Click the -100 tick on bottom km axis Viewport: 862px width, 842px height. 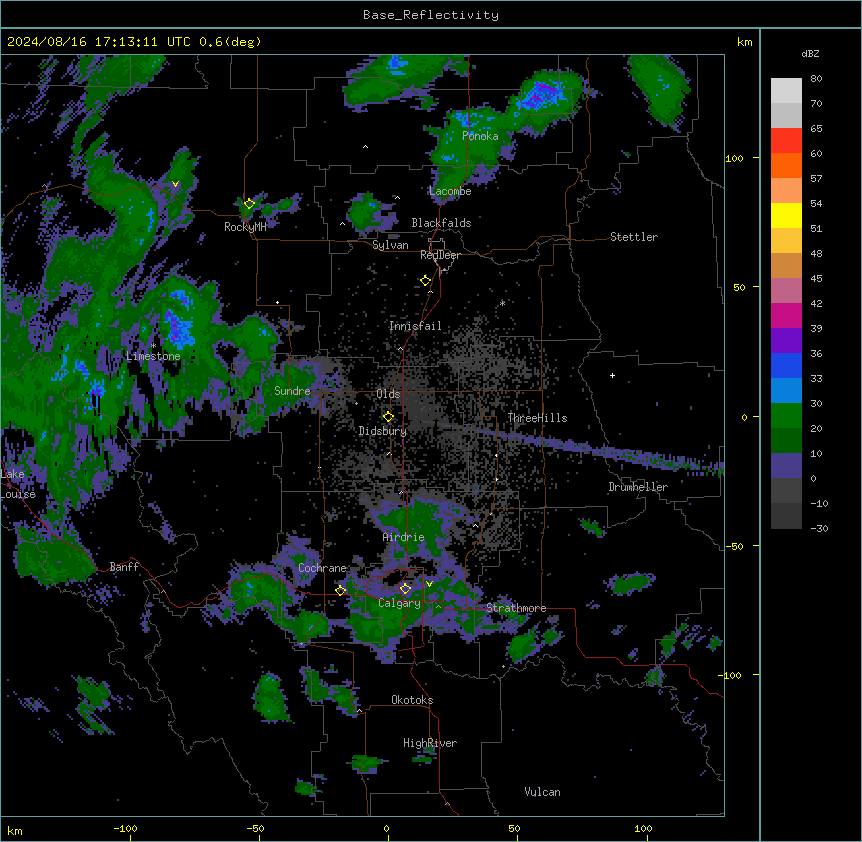click(125, 828)
